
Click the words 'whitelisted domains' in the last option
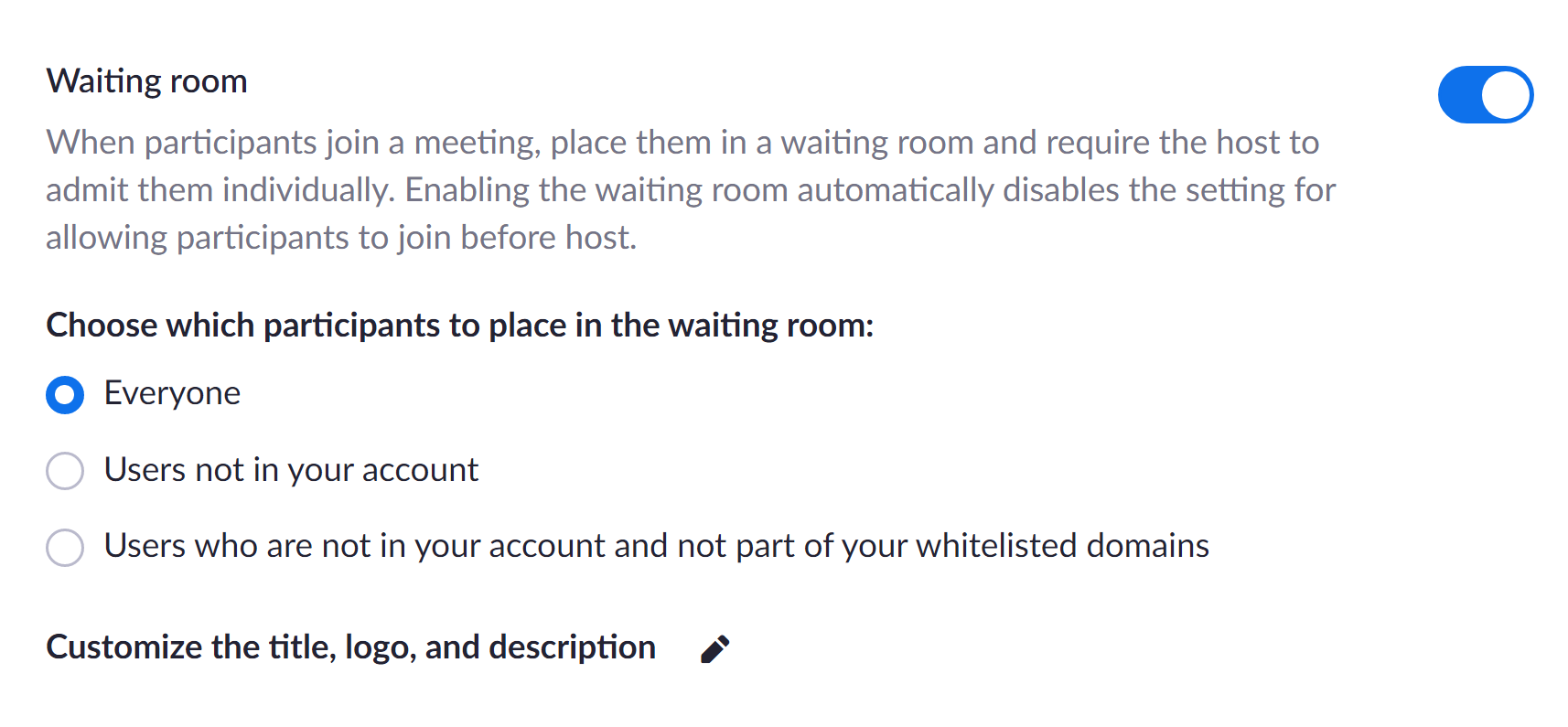[x=1063, y=546]
